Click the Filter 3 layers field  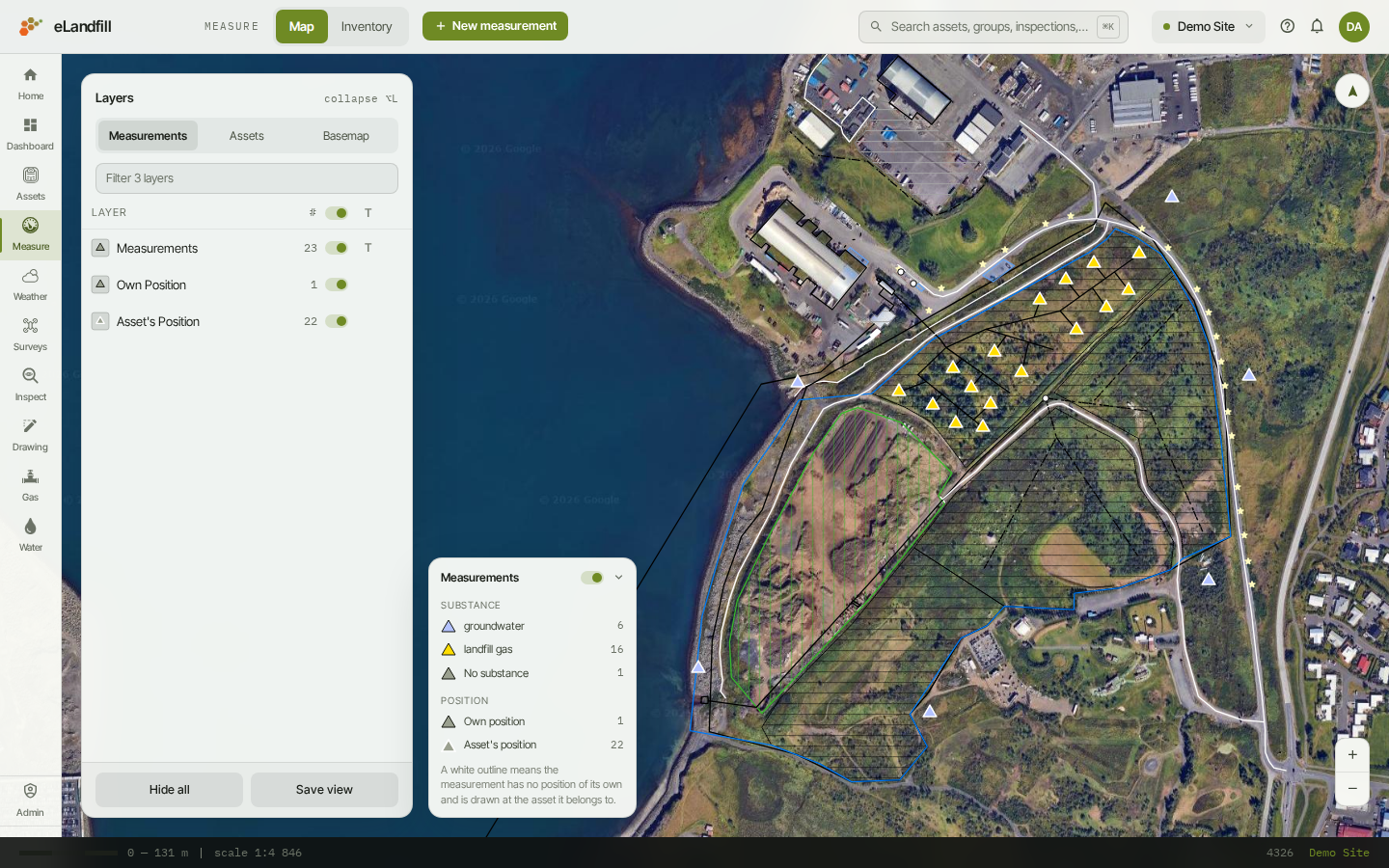247,178
